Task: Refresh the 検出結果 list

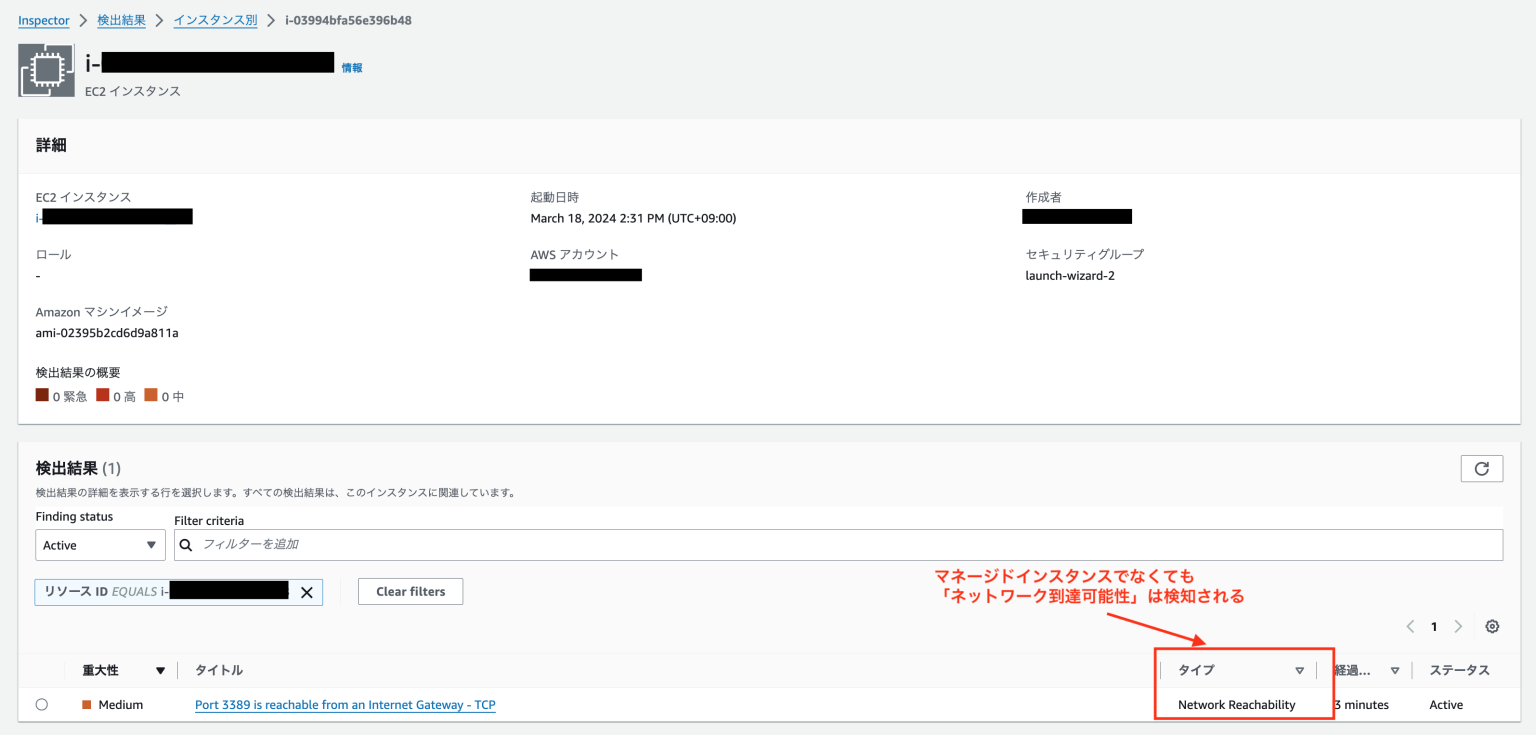Action: coord(1481,468)
